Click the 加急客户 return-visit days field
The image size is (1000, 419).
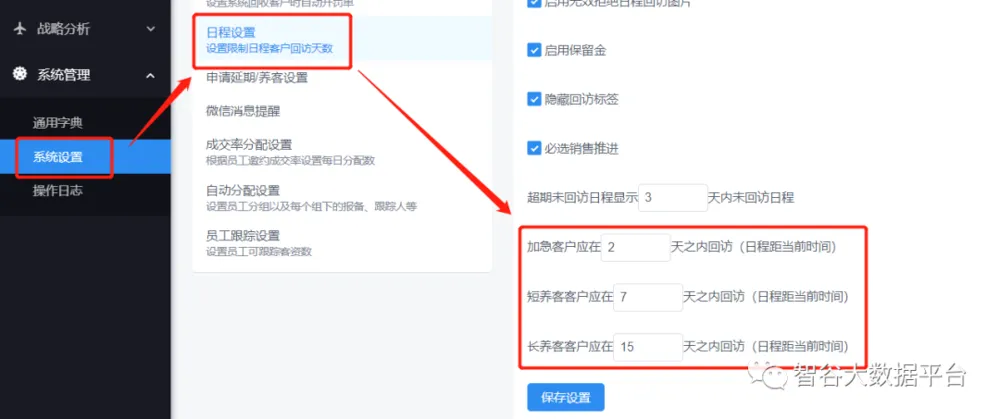[635, 247]
